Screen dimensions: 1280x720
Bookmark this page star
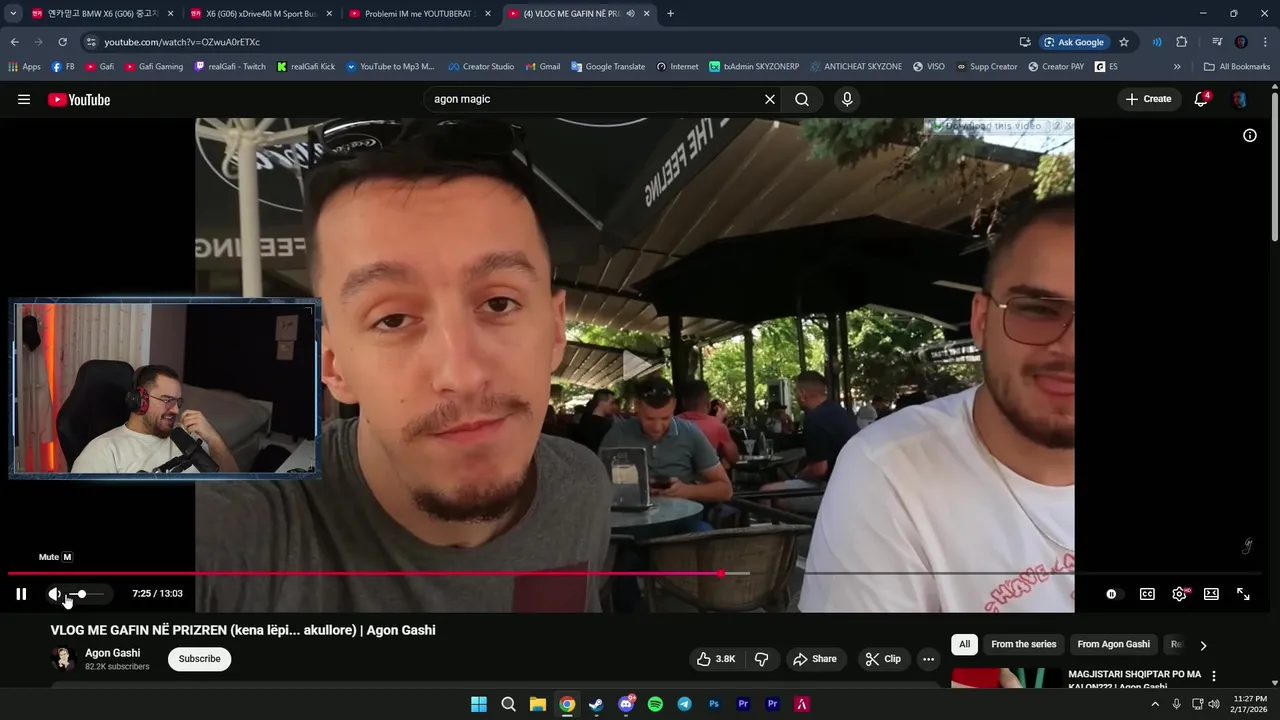[1124, 42]
